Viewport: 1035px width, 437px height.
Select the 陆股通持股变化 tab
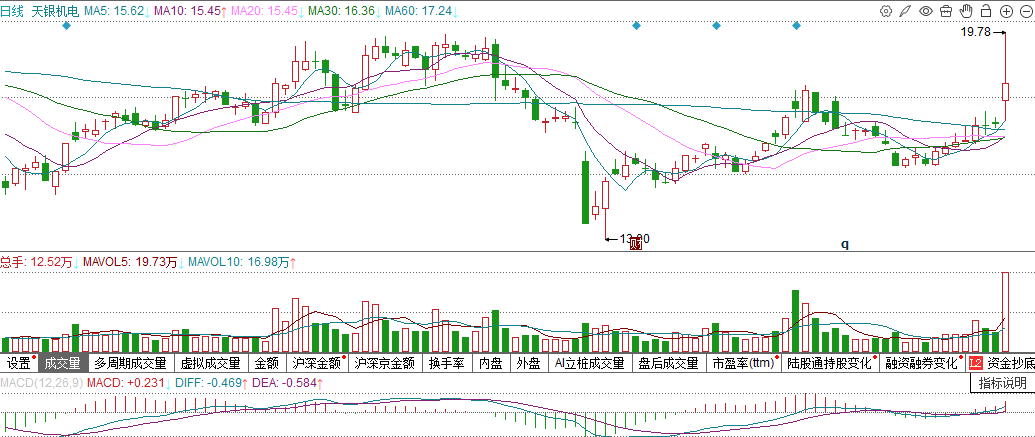click(x=828, y=364)
